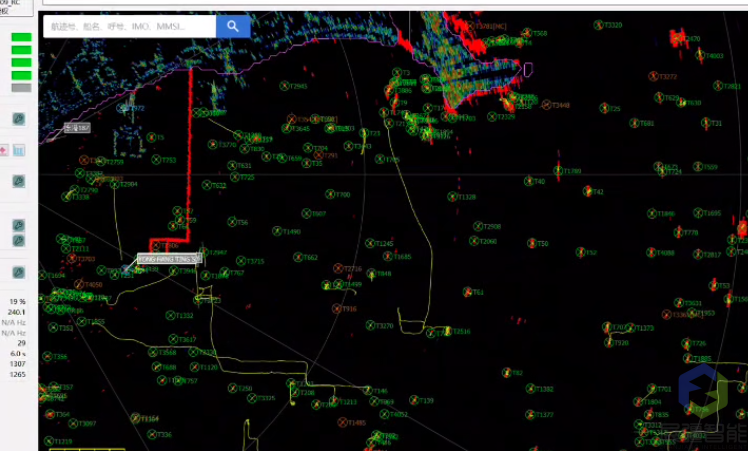The width and height of the screenshot is (748, 451).
Task: Select radar target T25
Action: [x=604, y=108]
